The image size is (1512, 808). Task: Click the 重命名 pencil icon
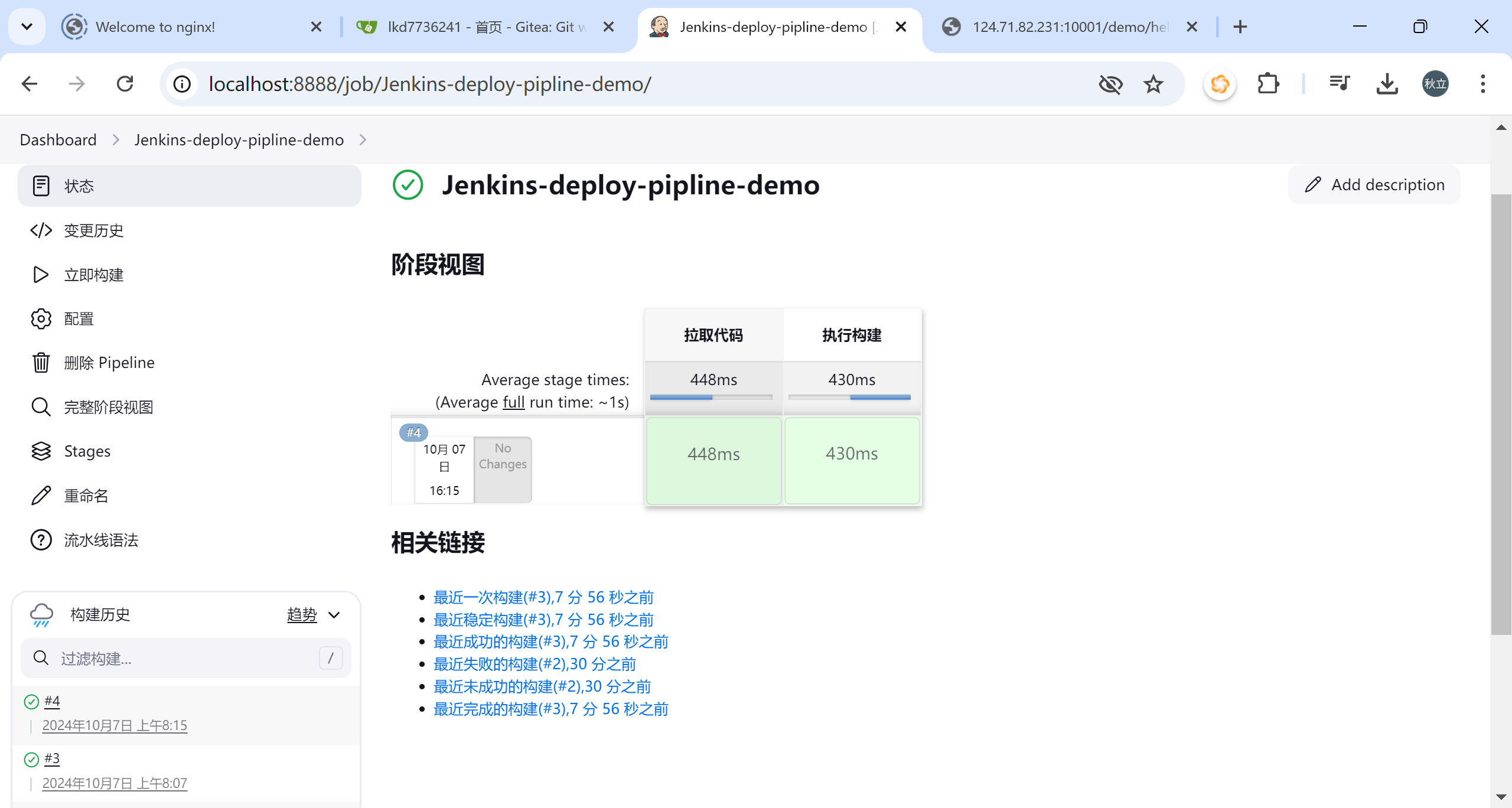(40, 496)
